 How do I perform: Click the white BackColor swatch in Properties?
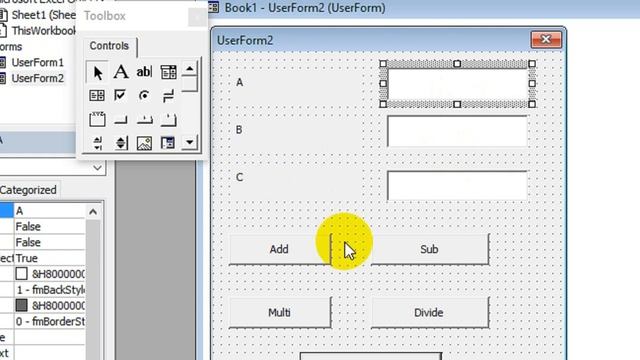coord(21,273)
